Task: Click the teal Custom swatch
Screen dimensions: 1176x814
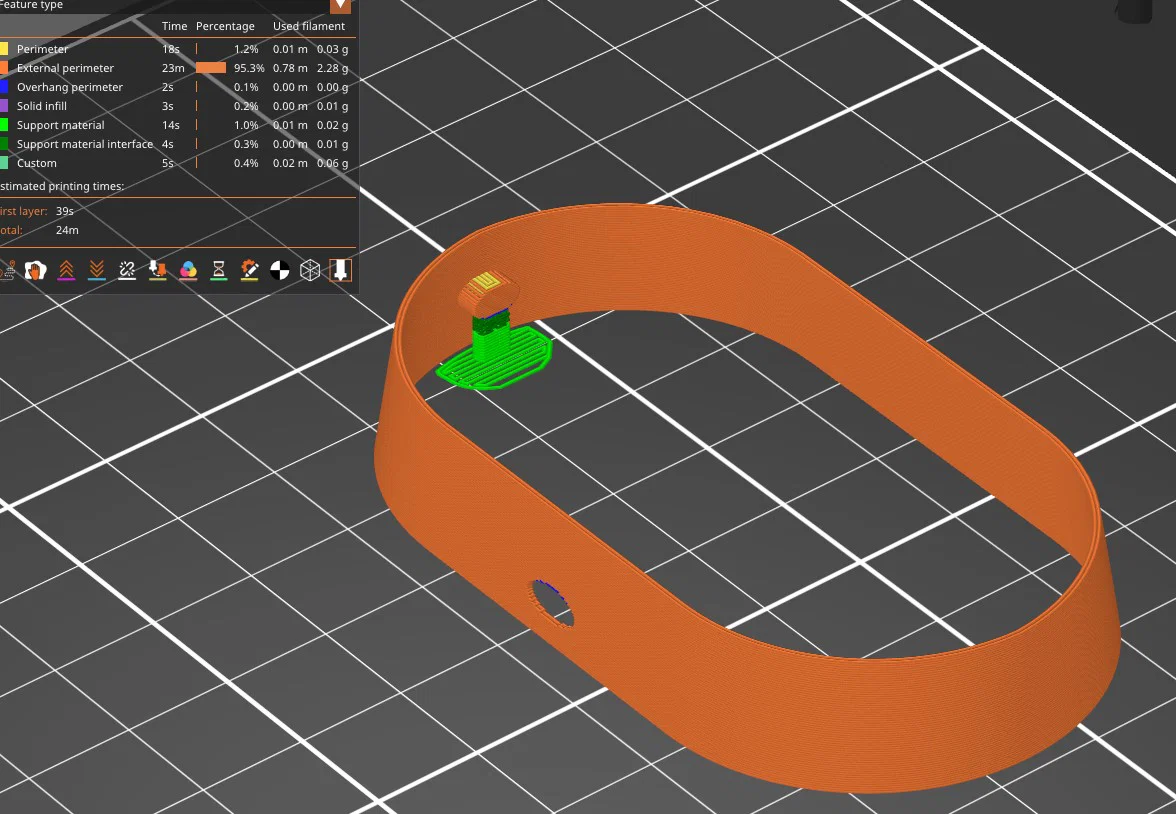Action: (4, 163)
